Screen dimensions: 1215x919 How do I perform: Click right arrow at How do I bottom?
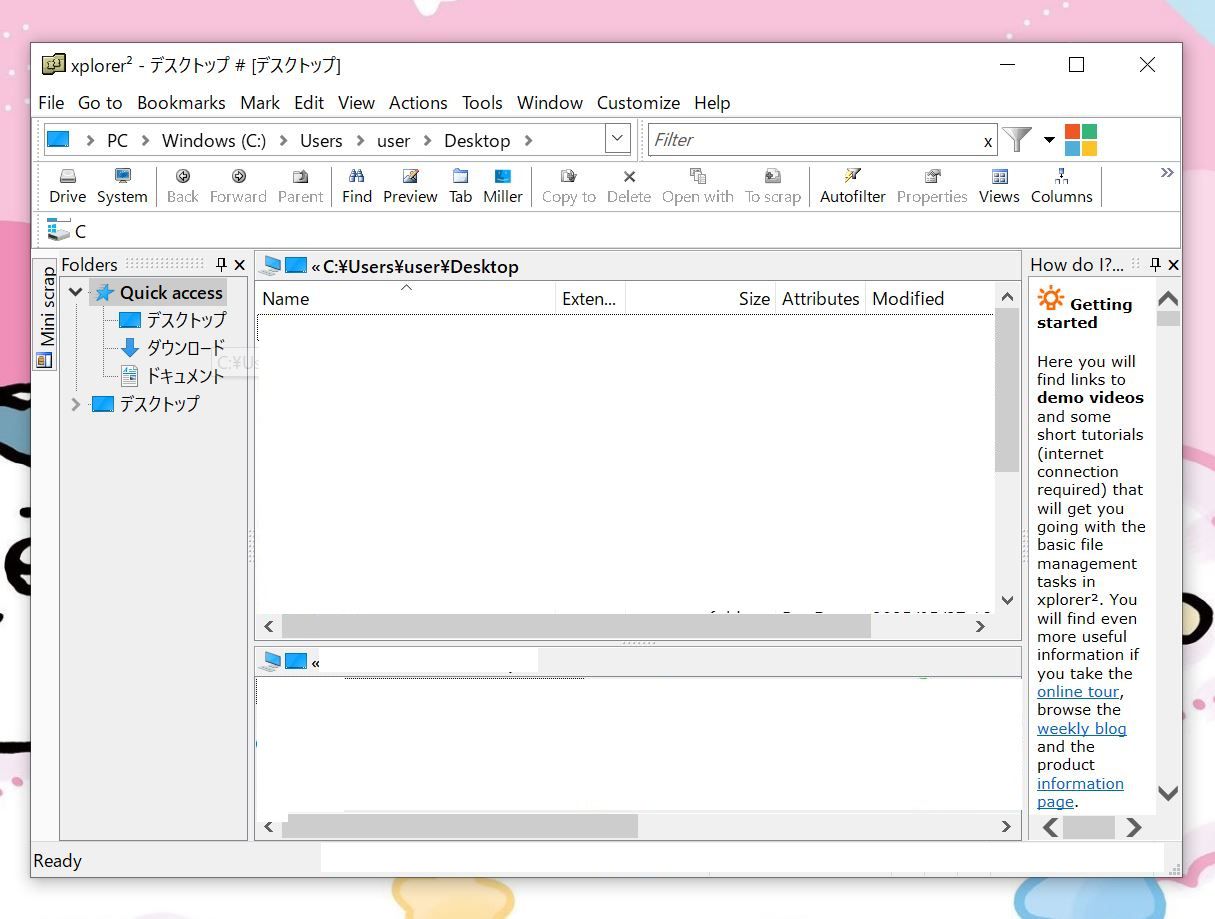pyautogui.click(x=1133, y=827)
